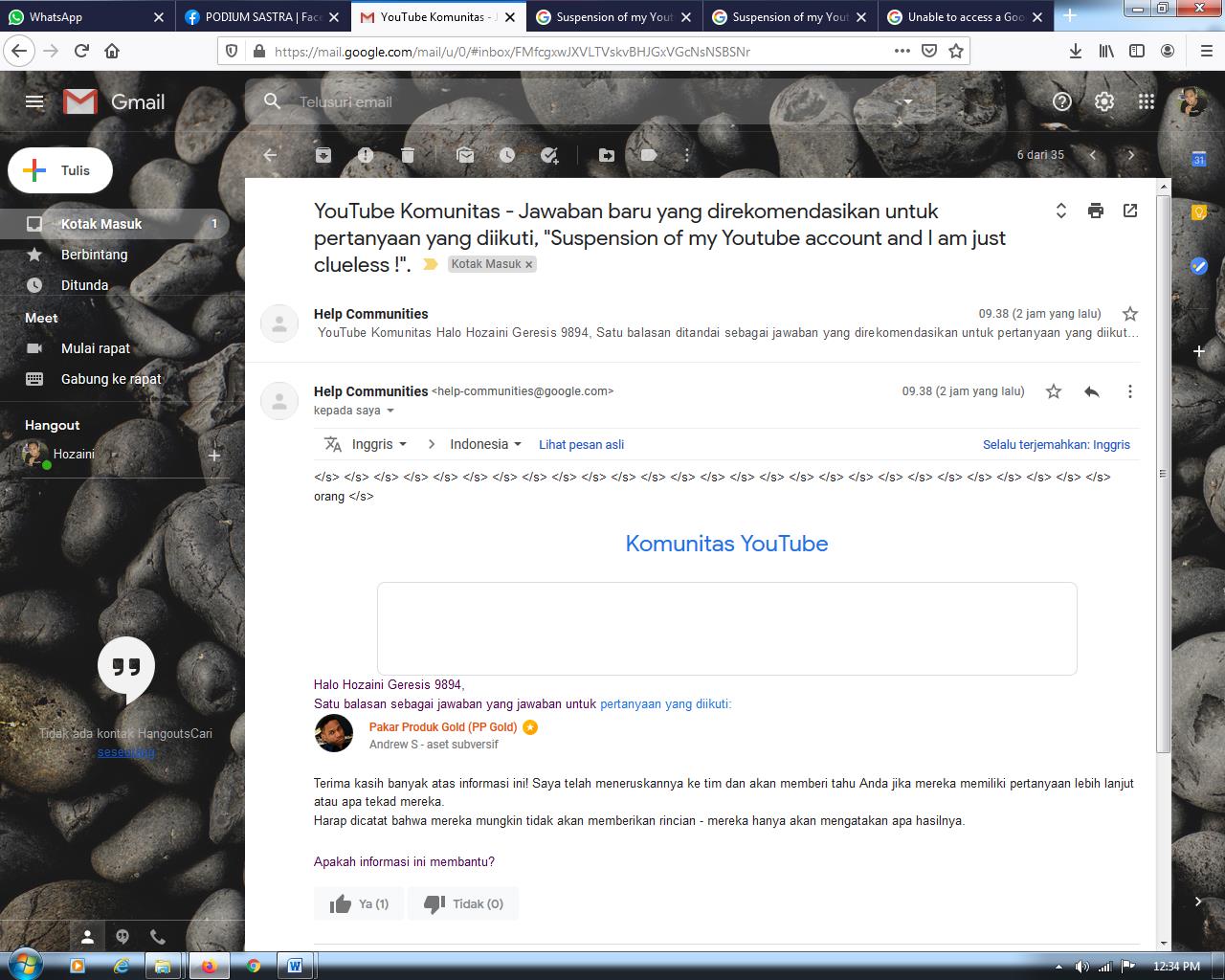
Task: Open Google apps grid
Action: (x=1147, y=101)
